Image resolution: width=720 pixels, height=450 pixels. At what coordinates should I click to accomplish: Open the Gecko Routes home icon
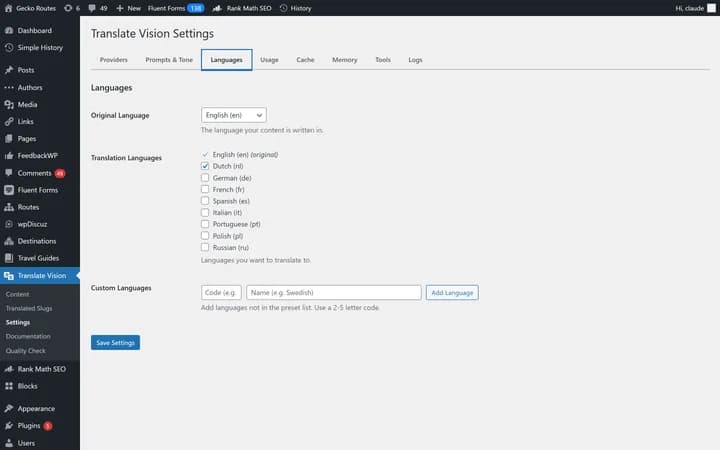pyautogui.click(x=8, y=8)
